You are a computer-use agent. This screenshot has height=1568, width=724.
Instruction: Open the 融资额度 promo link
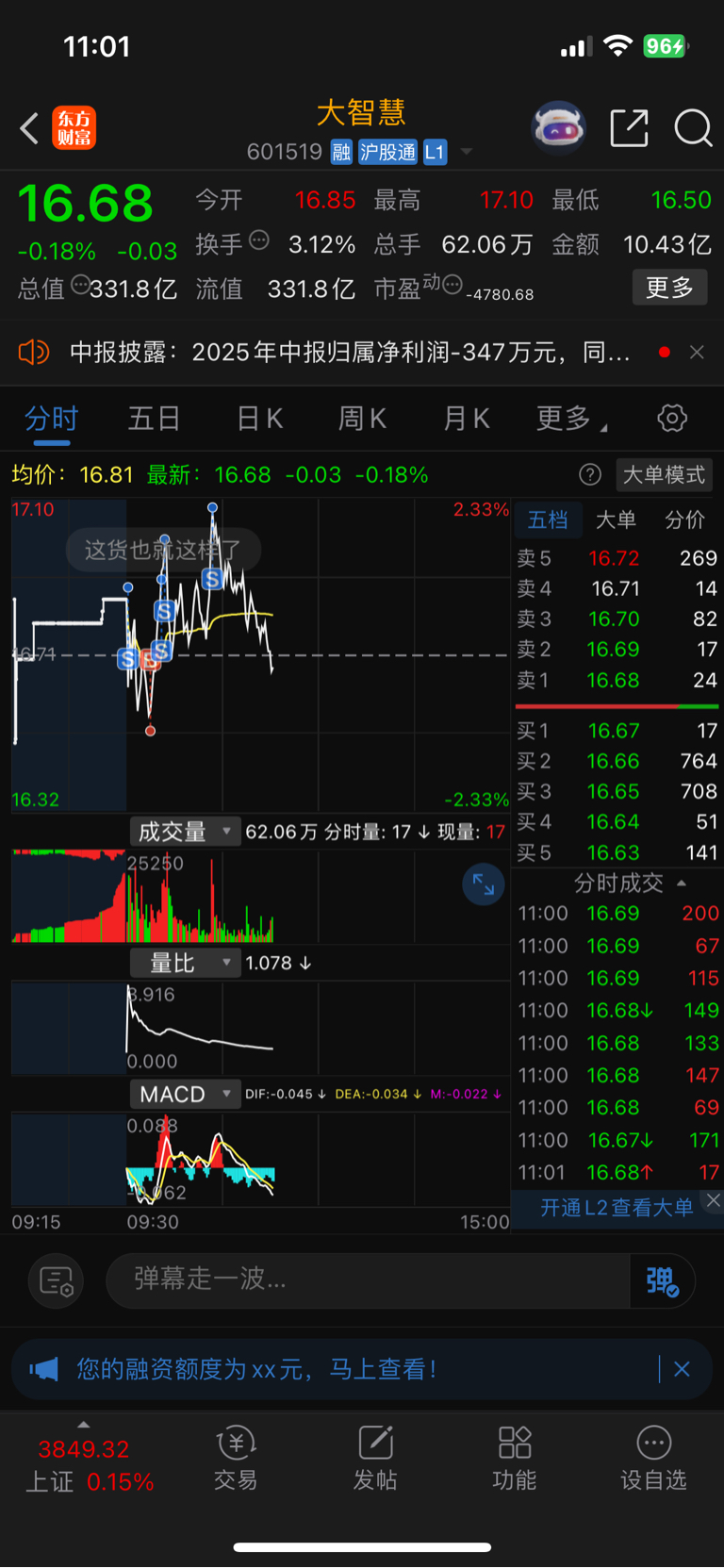point(256,1368)
